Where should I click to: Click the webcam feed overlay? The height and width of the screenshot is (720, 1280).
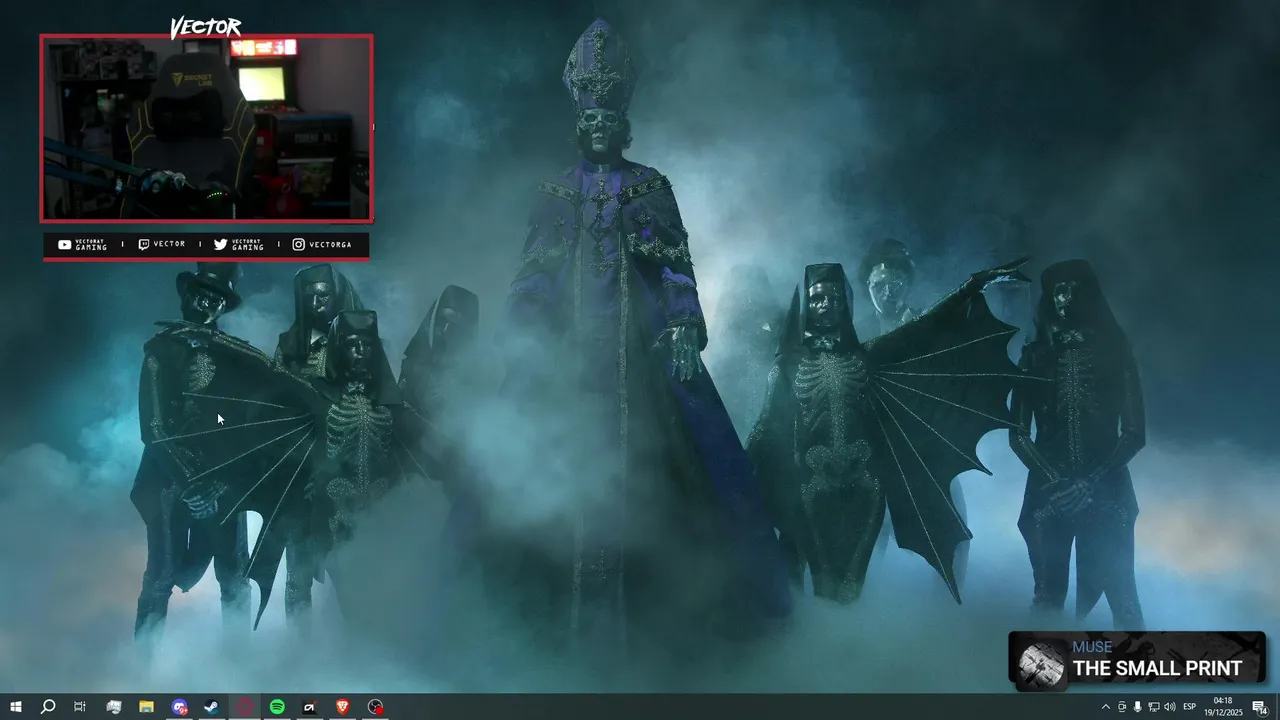(x=206, y=128)
